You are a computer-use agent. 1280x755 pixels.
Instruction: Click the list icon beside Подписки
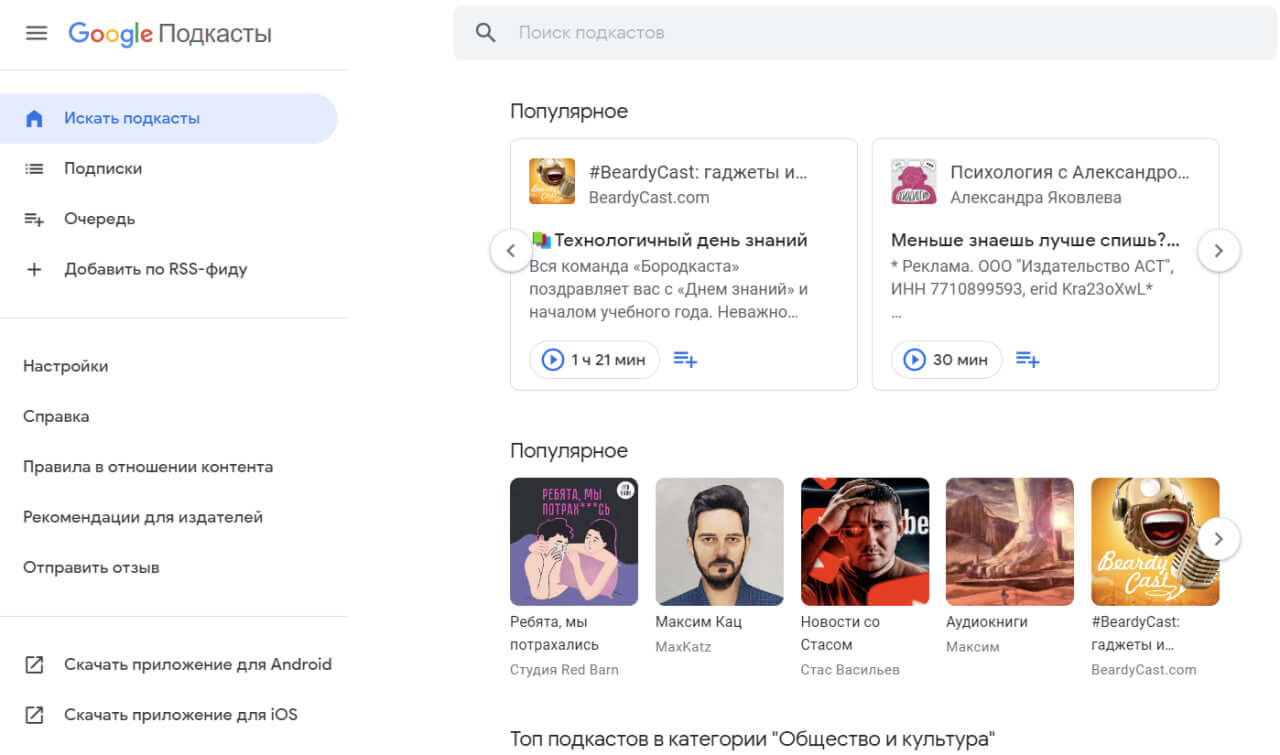(34, 168)
